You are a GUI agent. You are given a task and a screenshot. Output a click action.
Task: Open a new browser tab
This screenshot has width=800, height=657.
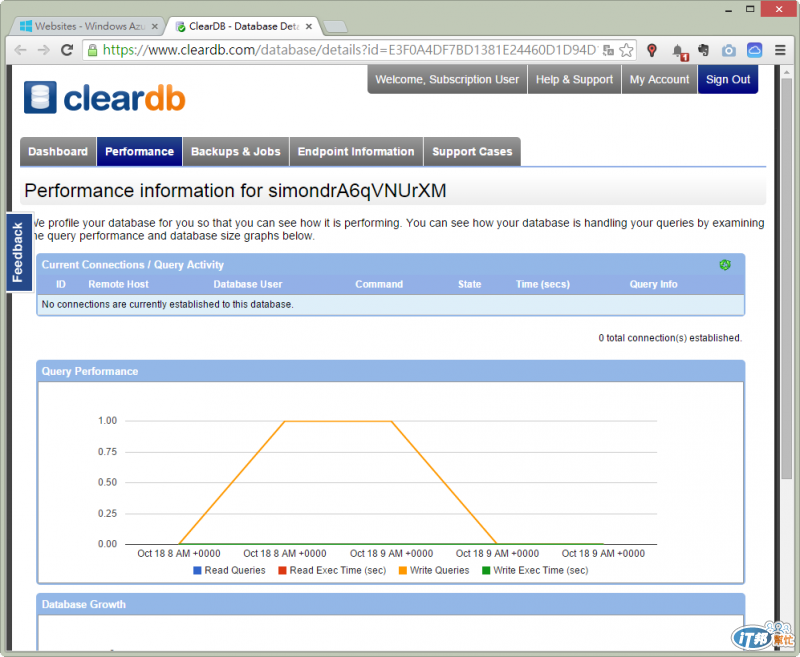pos(335,27)
